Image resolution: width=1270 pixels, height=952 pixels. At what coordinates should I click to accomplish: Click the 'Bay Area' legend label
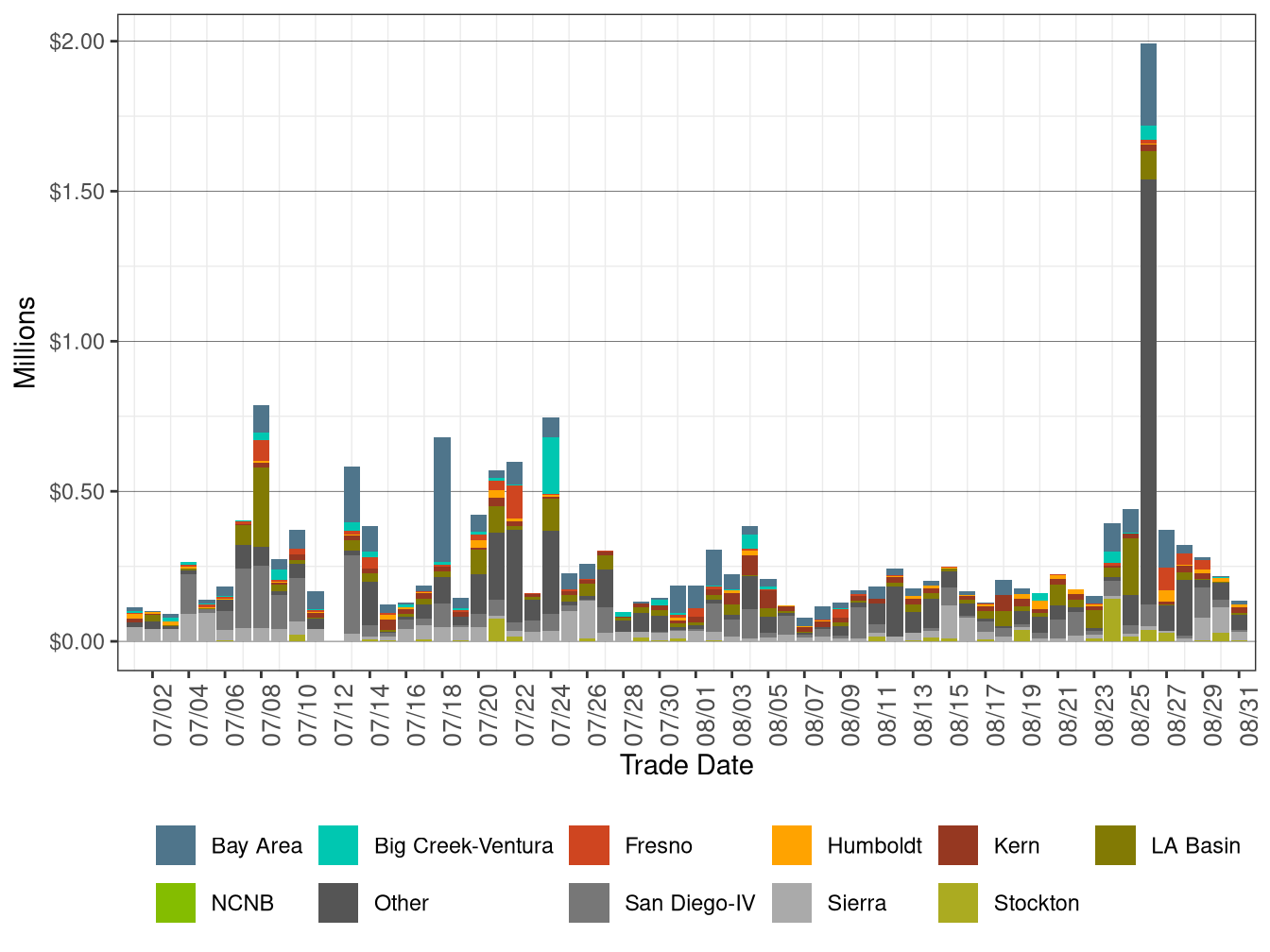tap(257, 846)
